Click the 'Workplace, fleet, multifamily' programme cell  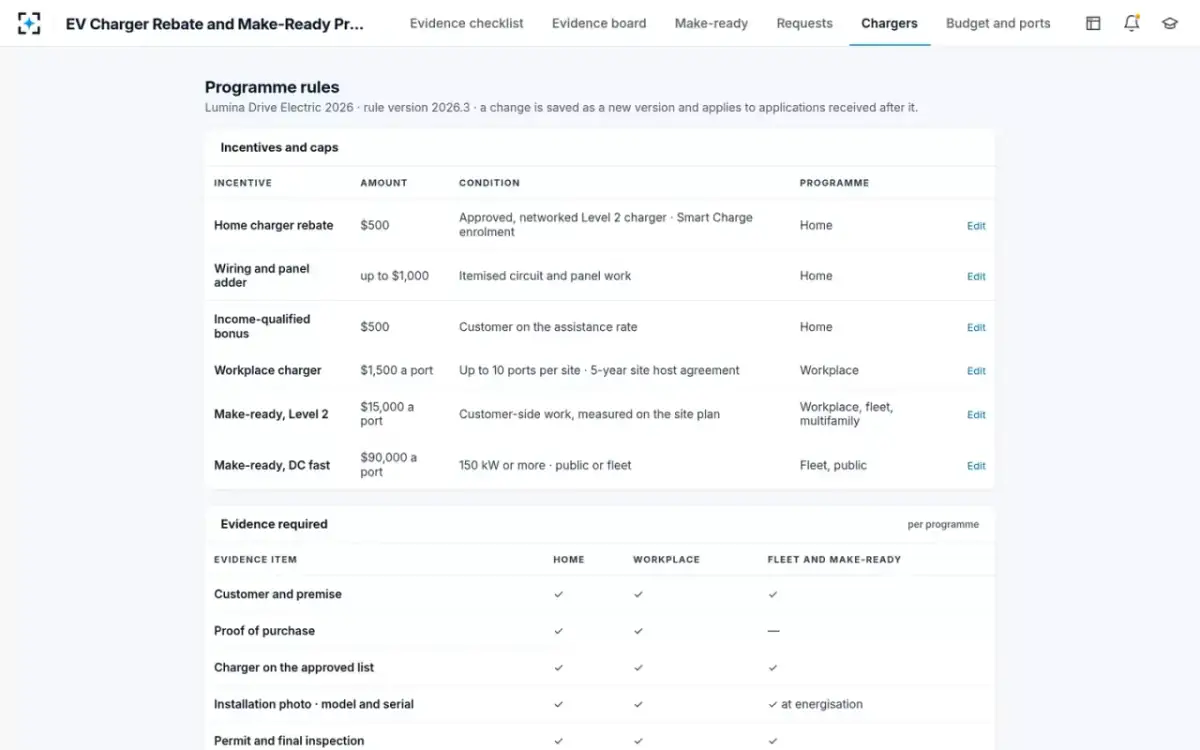pos(846,414)
